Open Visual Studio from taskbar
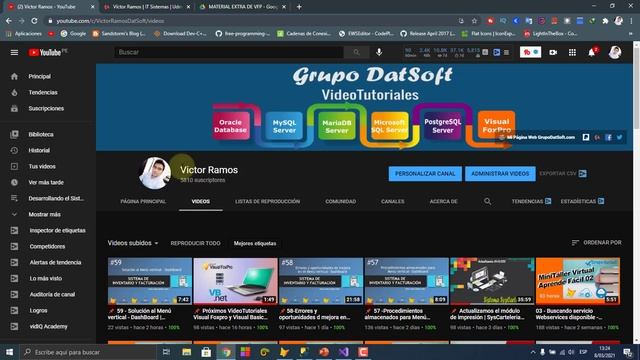The height and width of the screenshot is (360, 640). coord(343,352)
